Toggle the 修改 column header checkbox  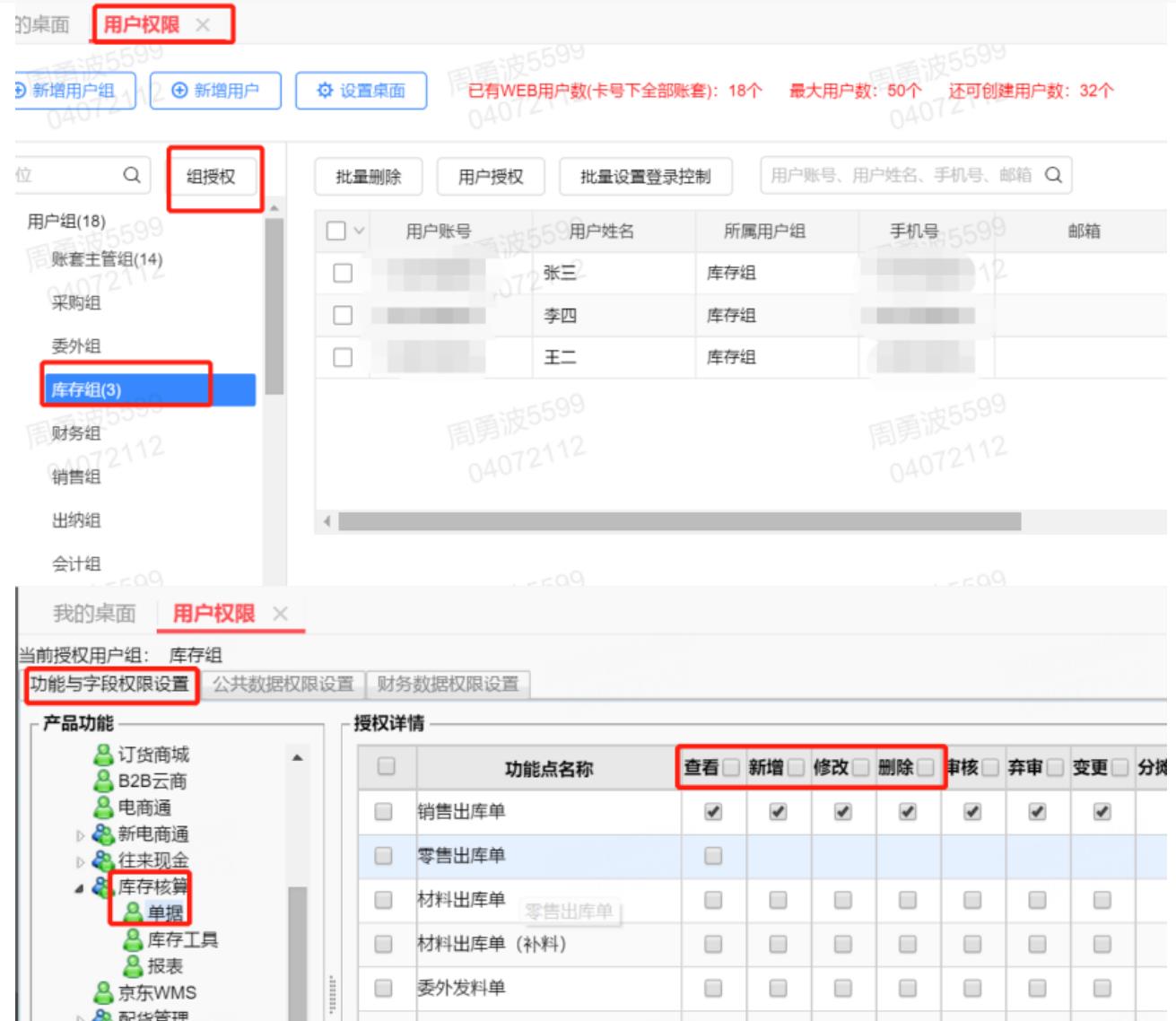(860, 767)
